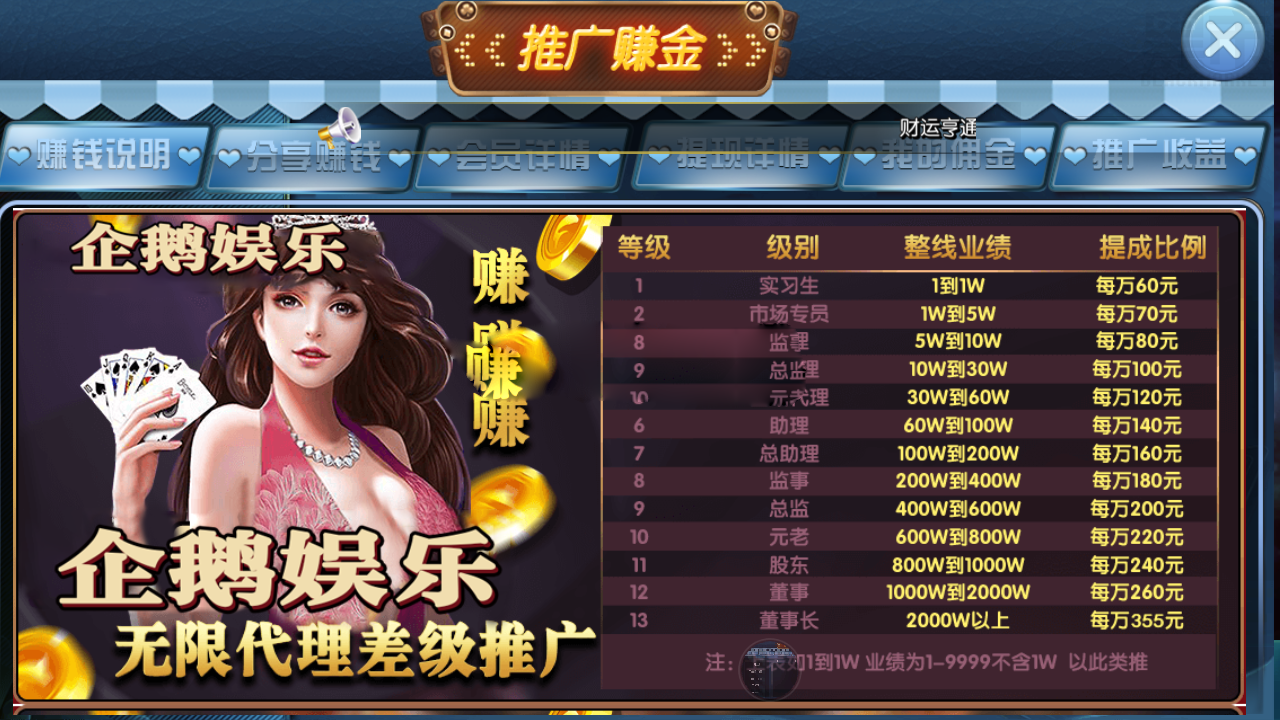The width and height of the screenshot is (1280, 720).
Task: Open the 提现详情 tab
Action: pyautogui.click(x=742, y=155)
